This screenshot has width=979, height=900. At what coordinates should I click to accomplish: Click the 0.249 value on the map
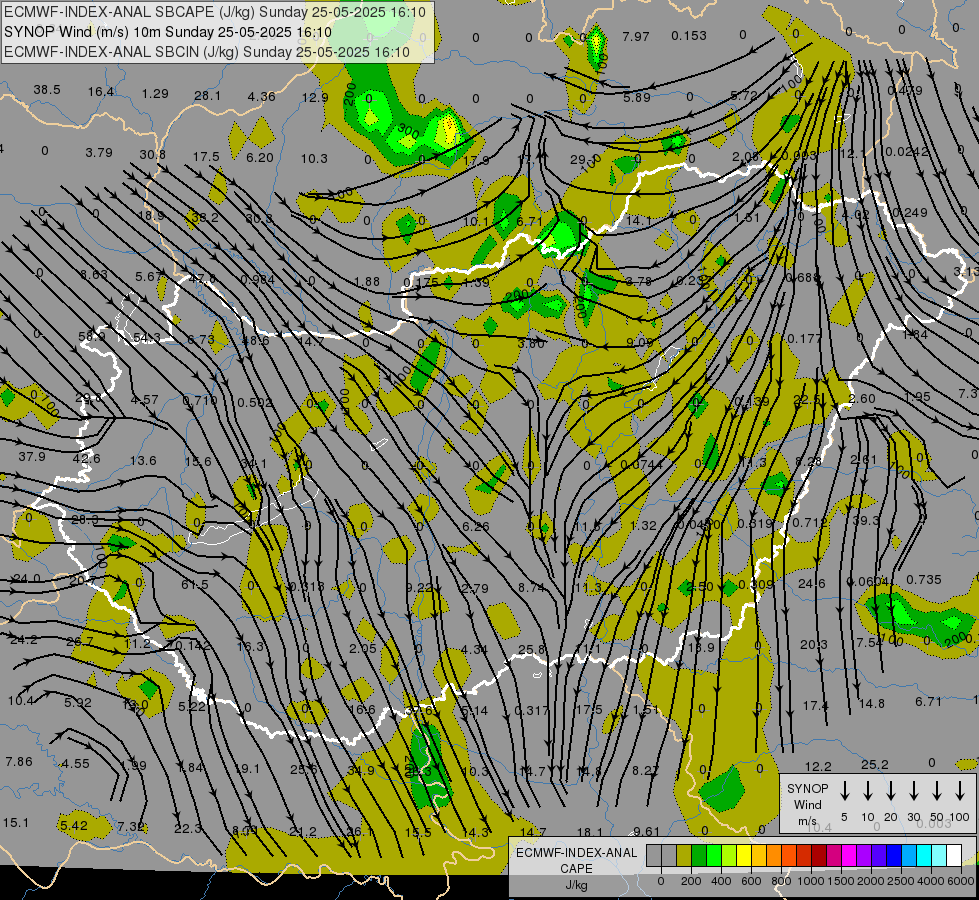[x=910, y=213]
